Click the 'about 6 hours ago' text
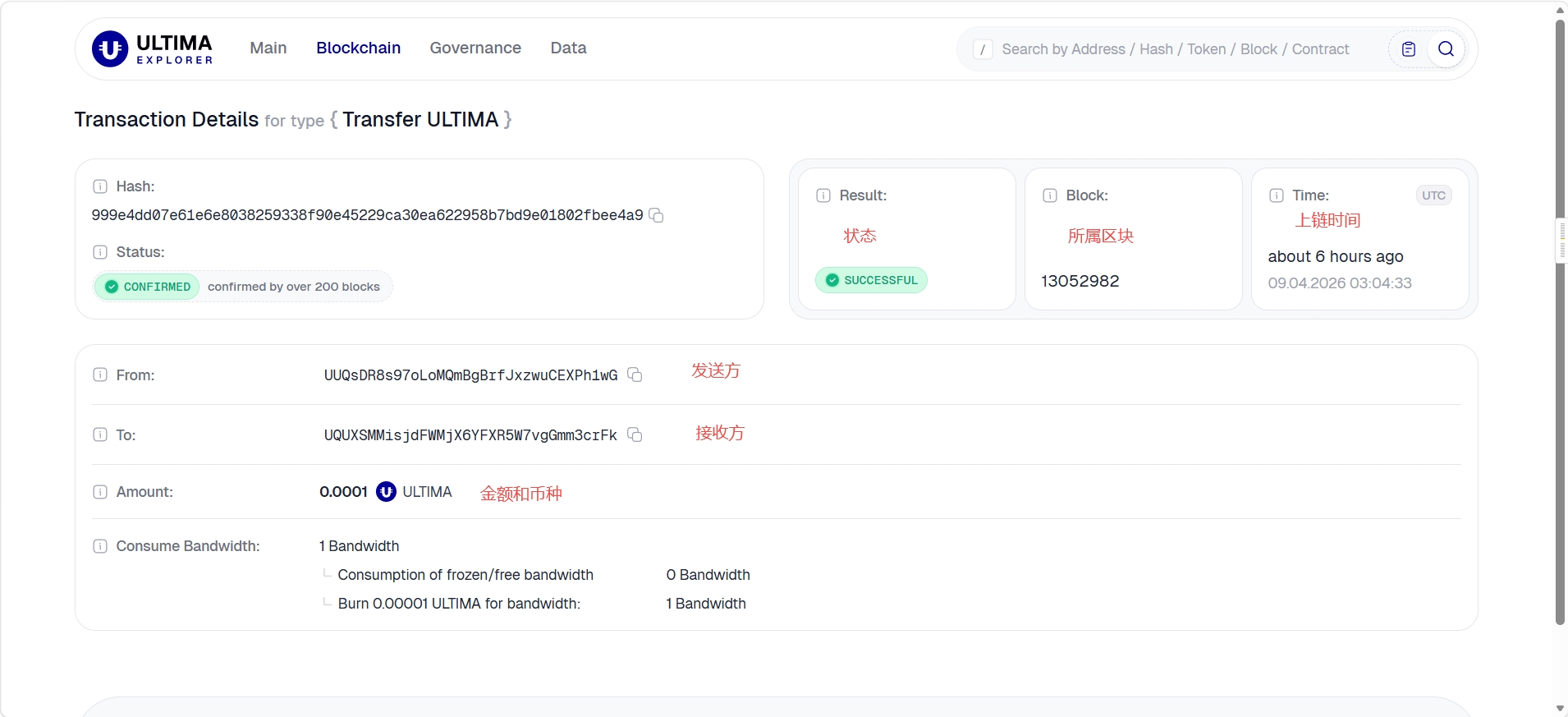Image resolution: width=1568 pixels, height=717 pixels. tap(1336, 256)
